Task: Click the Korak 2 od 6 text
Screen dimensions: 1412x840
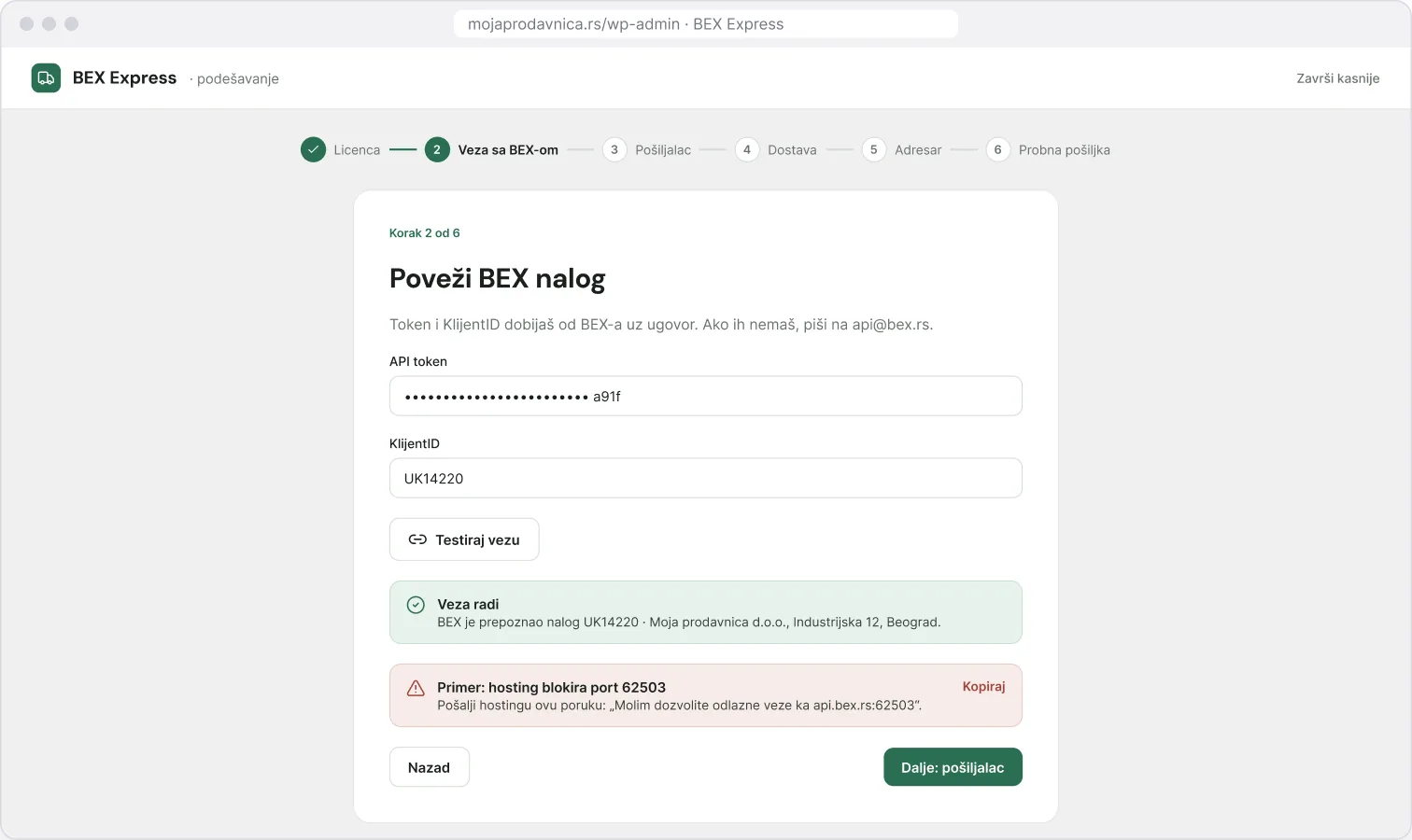Action: (425, 233)
